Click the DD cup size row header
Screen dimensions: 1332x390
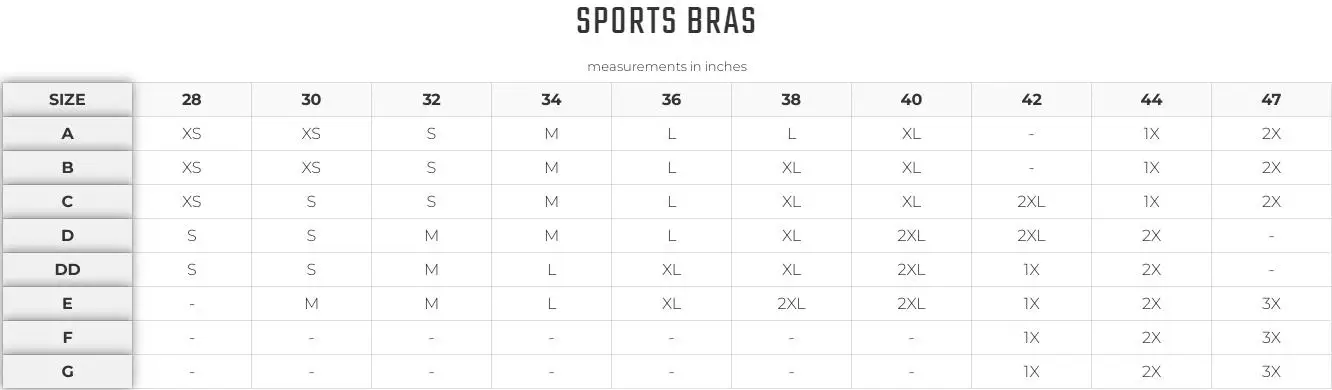tap(67, 269)
